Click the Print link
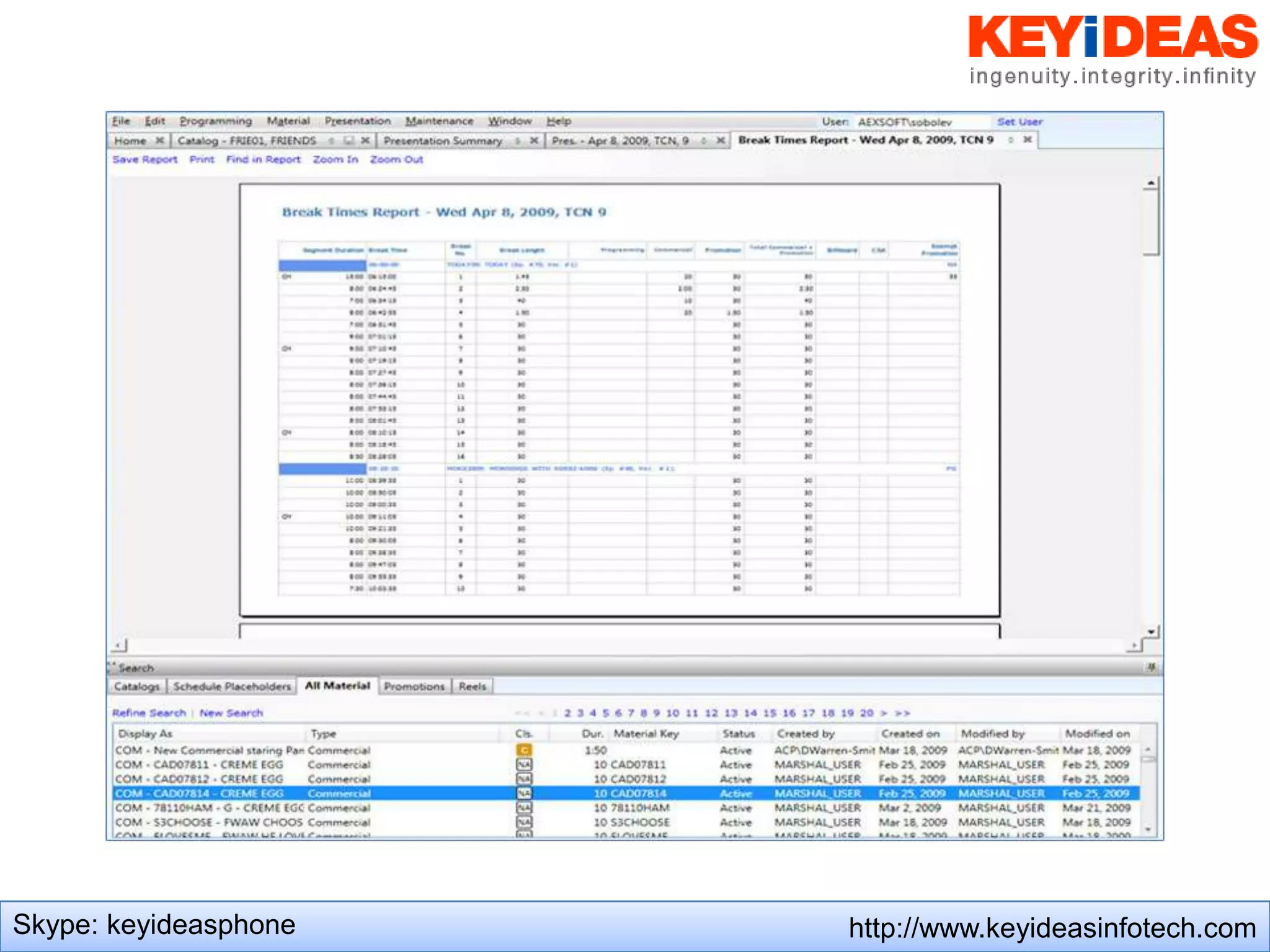This screenshot has height=952, width=1270. [x=202, y=159]
